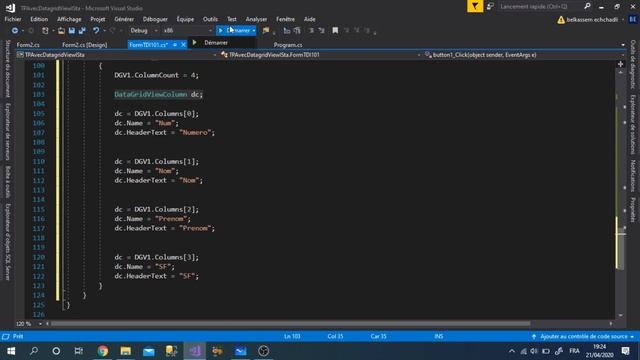The height and width of the screenshot is (360, 640).
Task: Click the save all files icon
Action: click(x=82, y=31)
